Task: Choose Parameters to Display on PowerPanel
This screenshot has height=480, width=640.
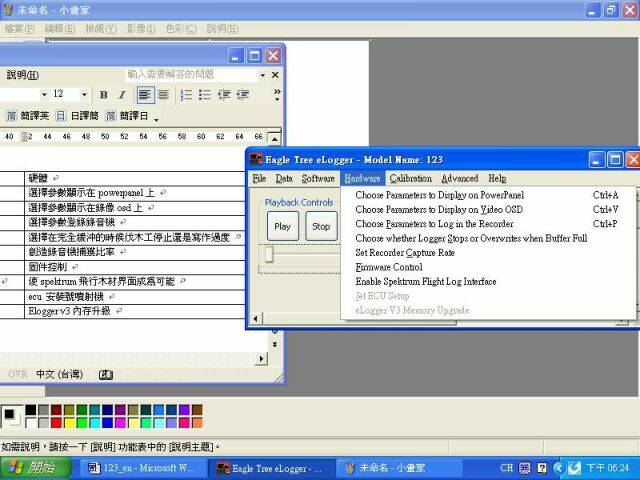Action: pos(488,195)
